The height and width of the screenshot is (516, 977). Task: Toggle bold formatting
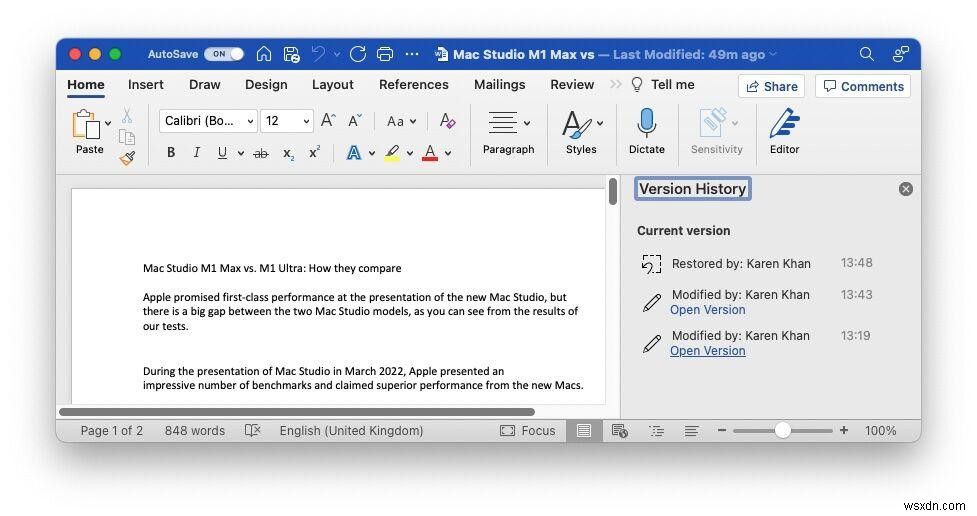tap(171, 153)
